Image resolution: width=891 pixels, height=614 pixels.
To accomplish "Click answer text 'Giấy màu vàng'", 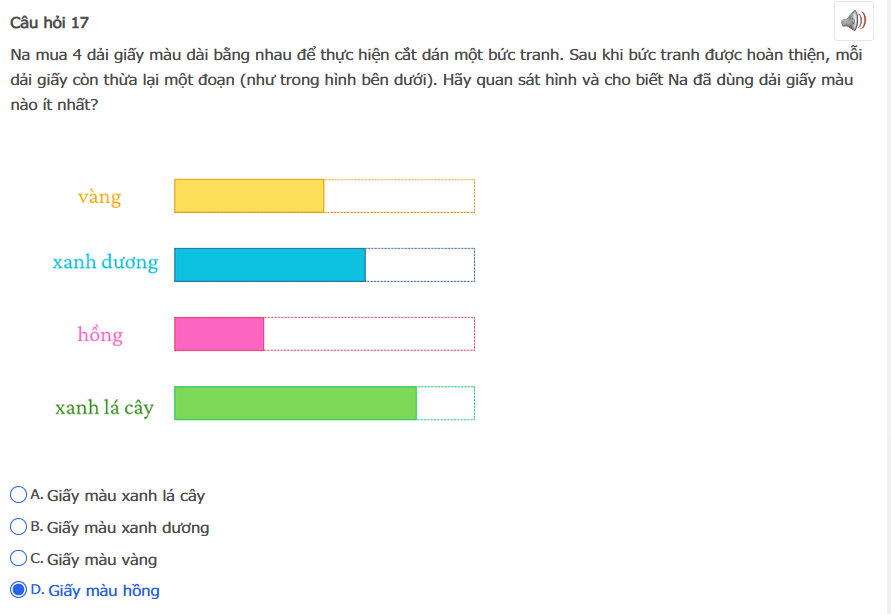I will click(102, 560).
